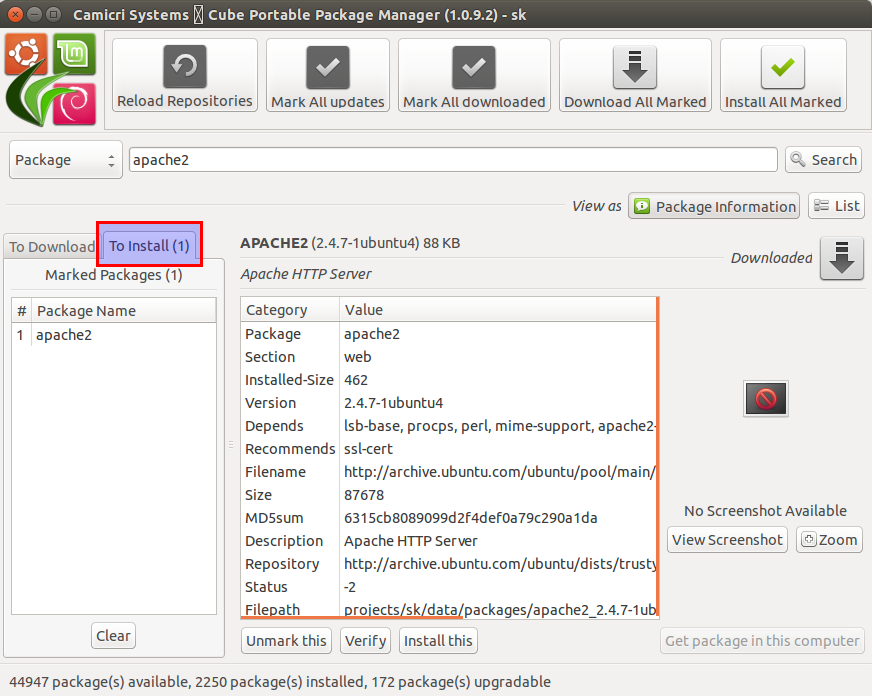Click the Category column header
The image size is (872, 696).
click(x=290, y=310)
